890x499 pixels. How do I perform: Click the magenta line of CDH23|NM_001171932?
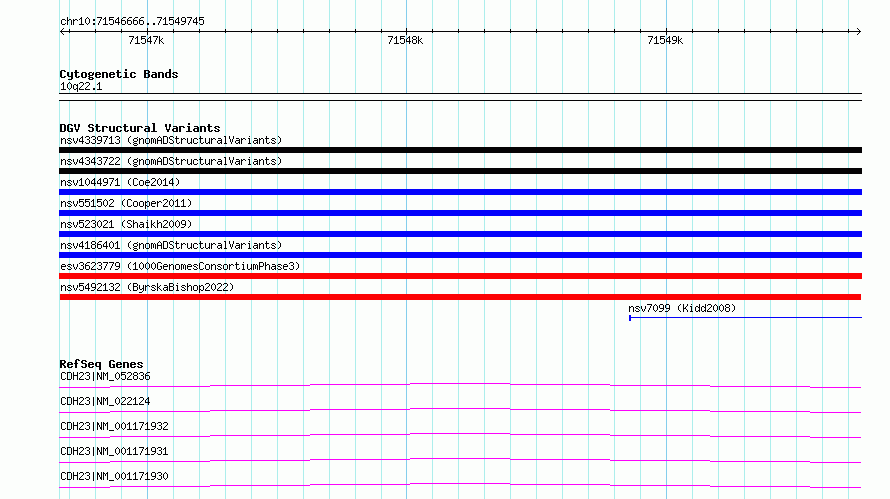460,436
